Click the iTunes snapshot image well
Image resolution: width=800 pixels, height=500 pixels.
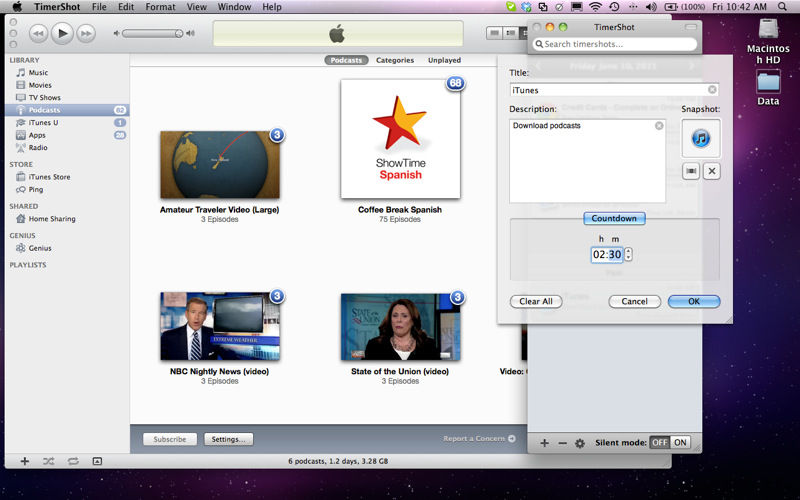pos(701,138)
